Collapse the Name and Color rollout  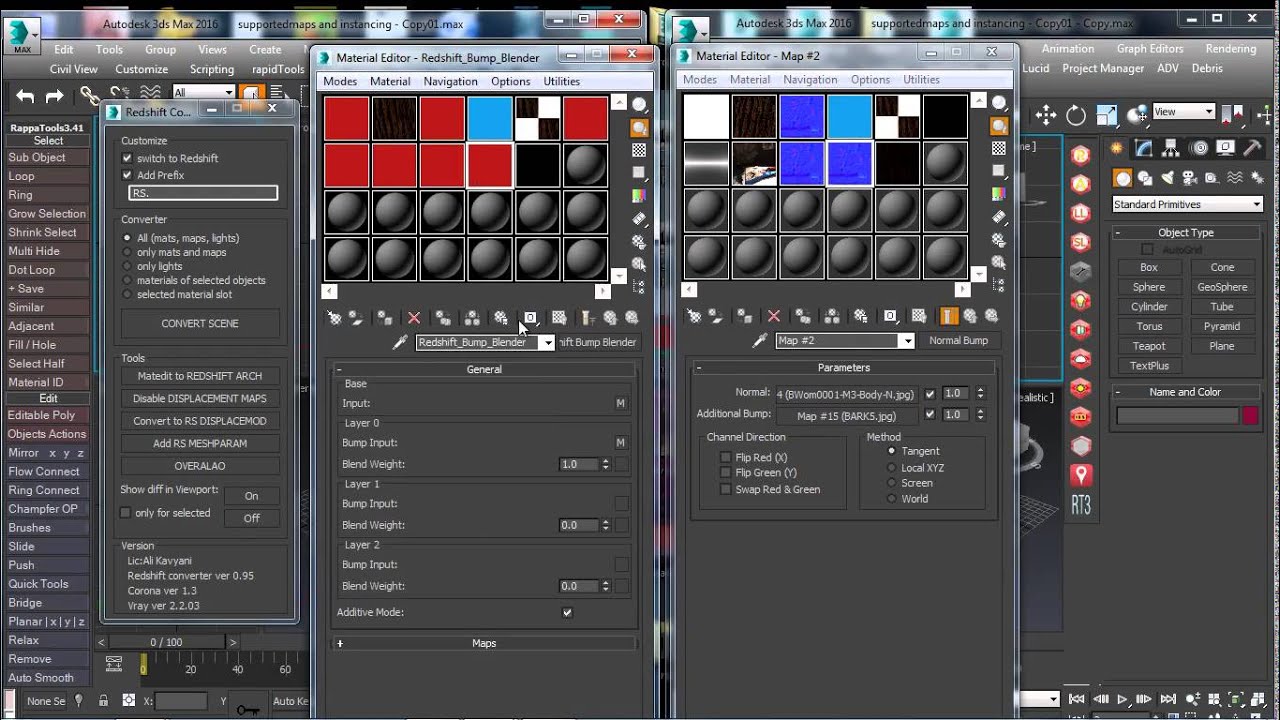1186,392
